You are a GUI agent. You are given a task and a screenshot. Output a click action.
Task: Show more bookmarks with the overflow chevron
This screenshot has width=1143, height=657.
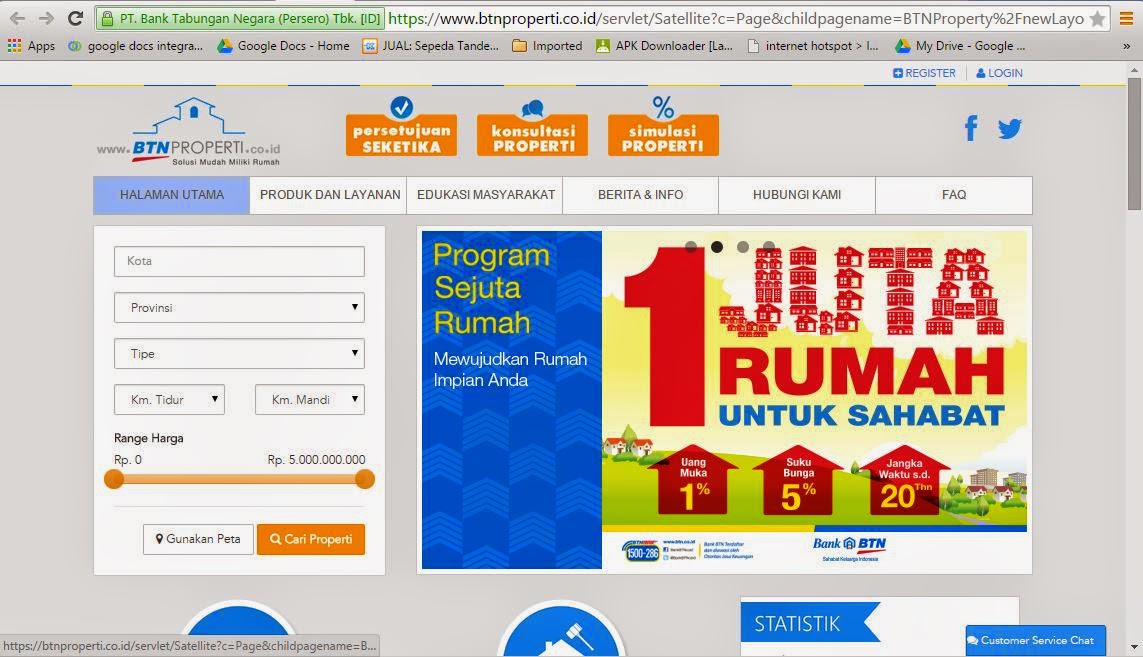(1126, 46)
